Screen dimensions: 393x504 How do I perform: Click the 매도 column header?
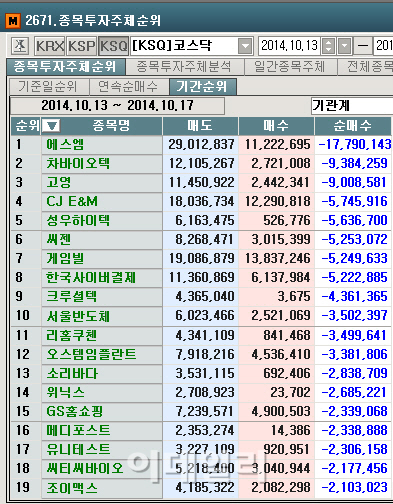[200, 126]
